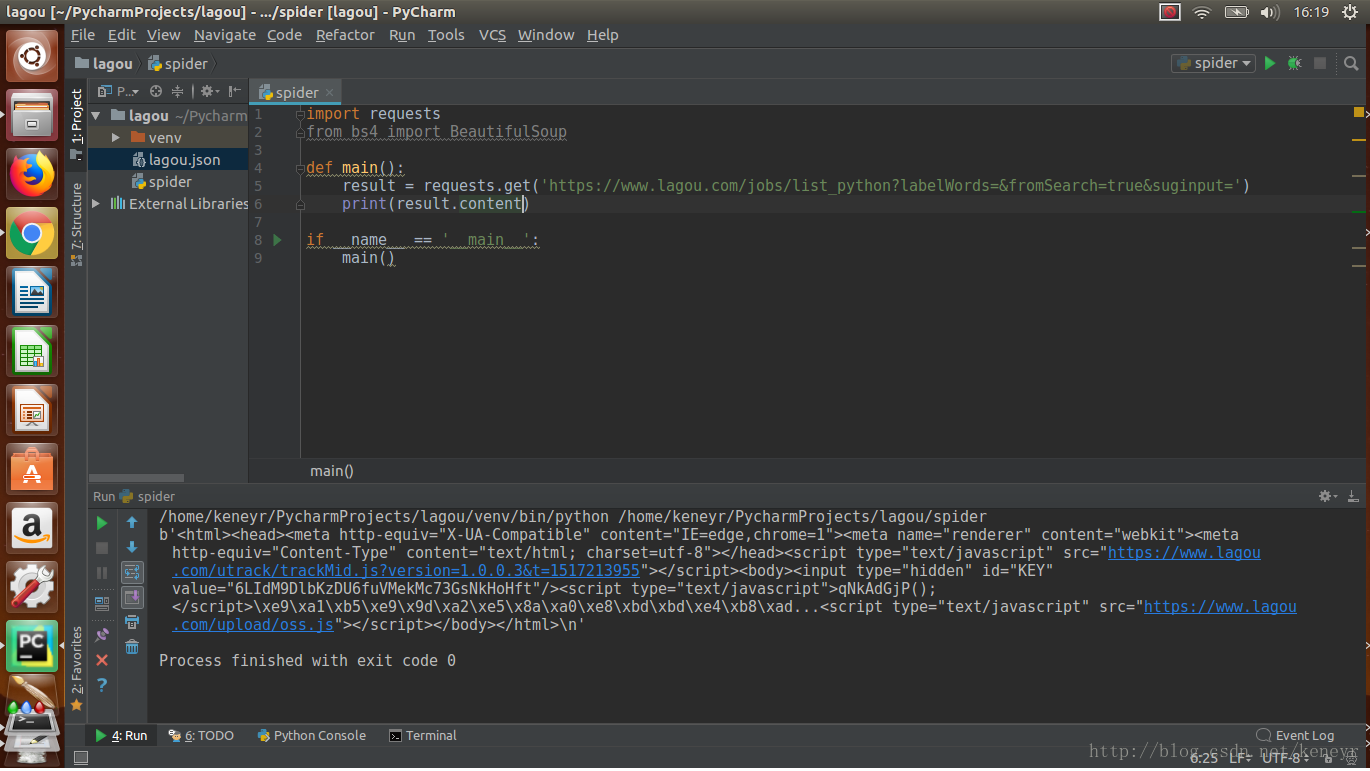Viewport: 1370px width, 771px height.
Task: Follow the trackMid.js URL link in console
Action: [716, 561]
